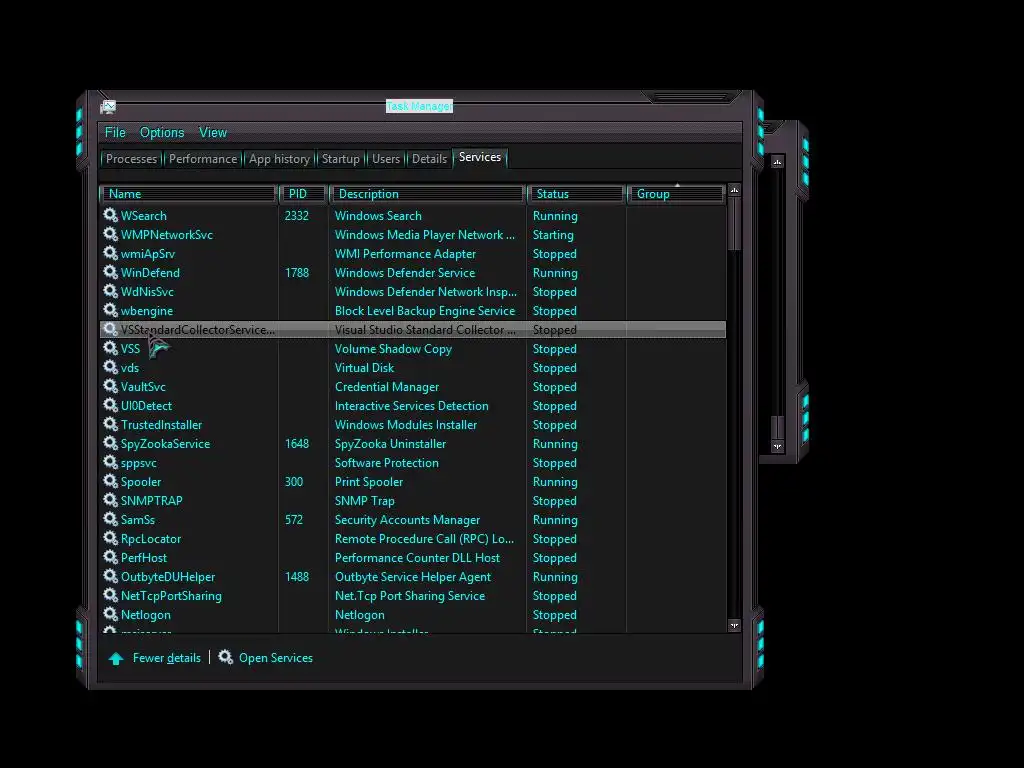This screenshot has width=1024, height=768.
Task: Click the up arrow icon beside Fewer details
Action: click(116, 658)
